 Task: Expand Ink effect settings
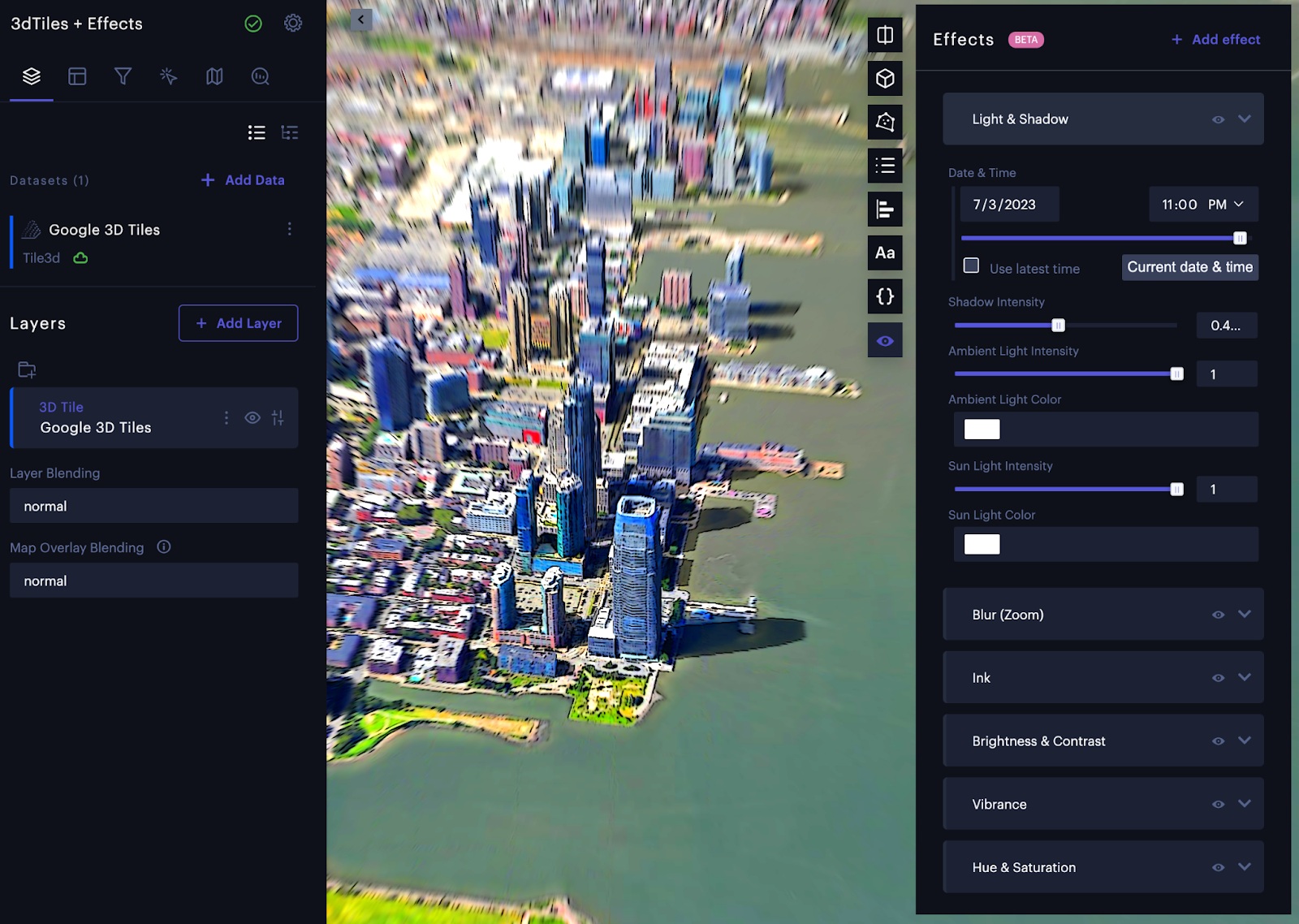pos(1245,677)
